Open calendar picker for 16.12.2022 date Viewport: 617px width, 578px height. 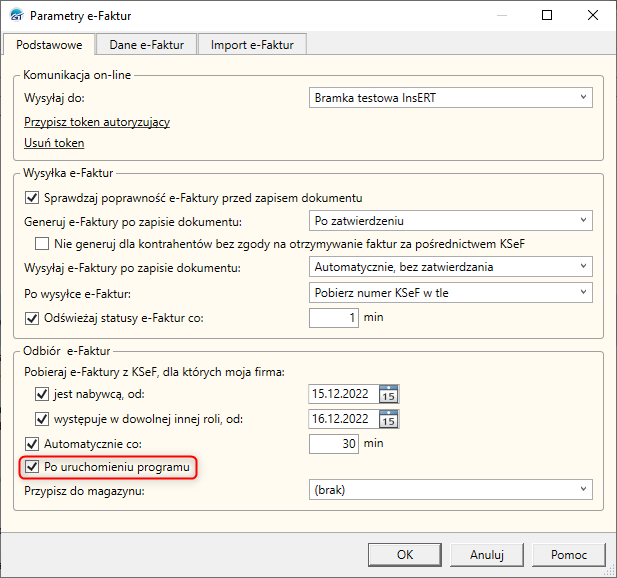click(x=389, y=418)
